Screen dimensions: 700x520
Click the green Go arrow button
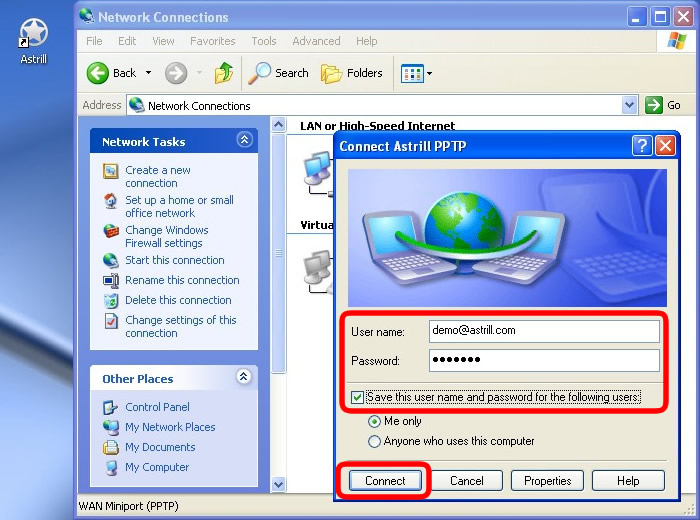point(654,105)
